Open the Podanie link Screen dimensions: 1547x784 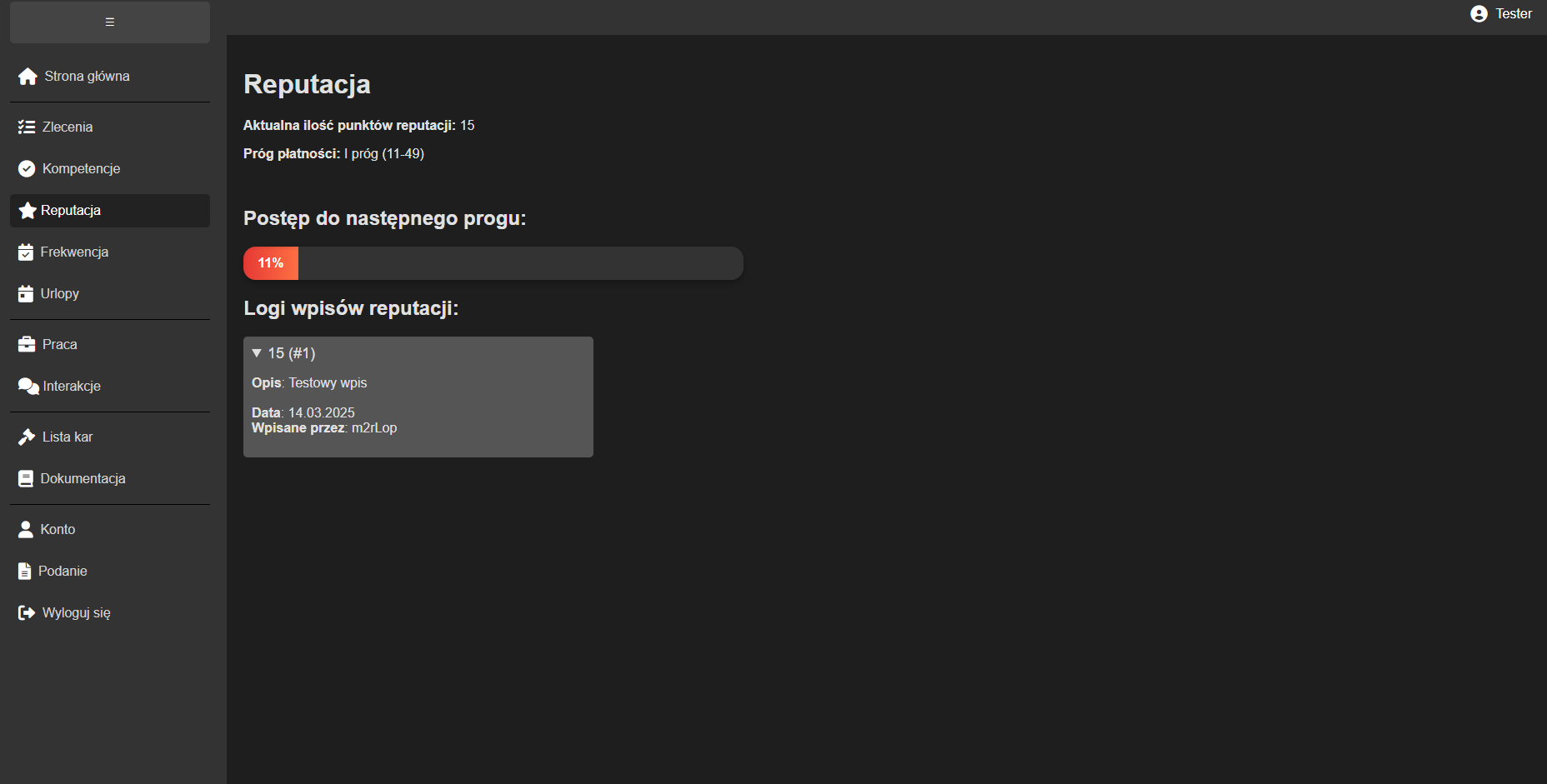tap(63, 572)
